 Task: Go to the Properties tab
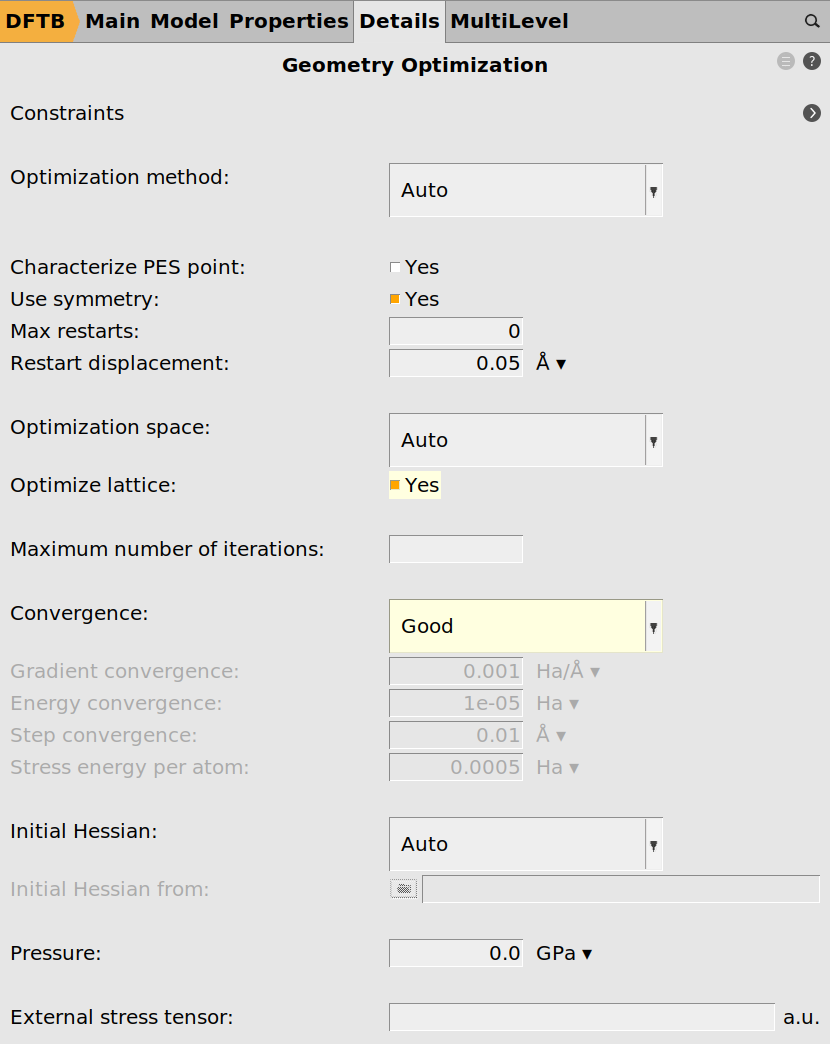[289, 21]
